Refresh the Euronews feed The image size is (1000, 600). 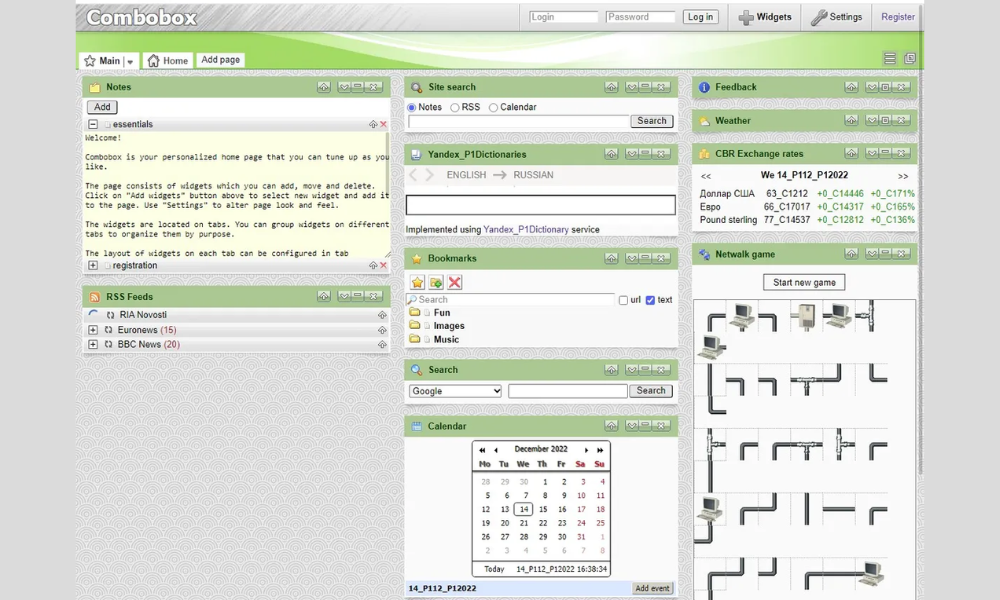[108, 330]
